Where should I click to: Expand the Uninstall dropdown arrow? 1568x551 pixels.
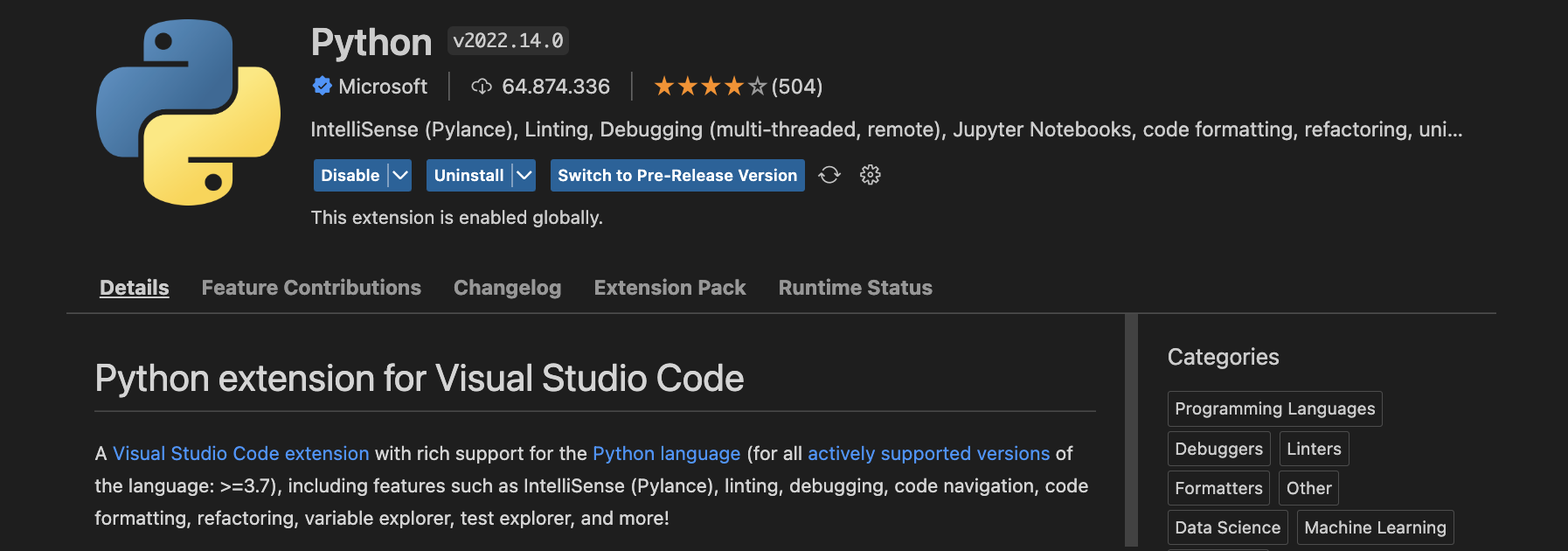(524, 175)
